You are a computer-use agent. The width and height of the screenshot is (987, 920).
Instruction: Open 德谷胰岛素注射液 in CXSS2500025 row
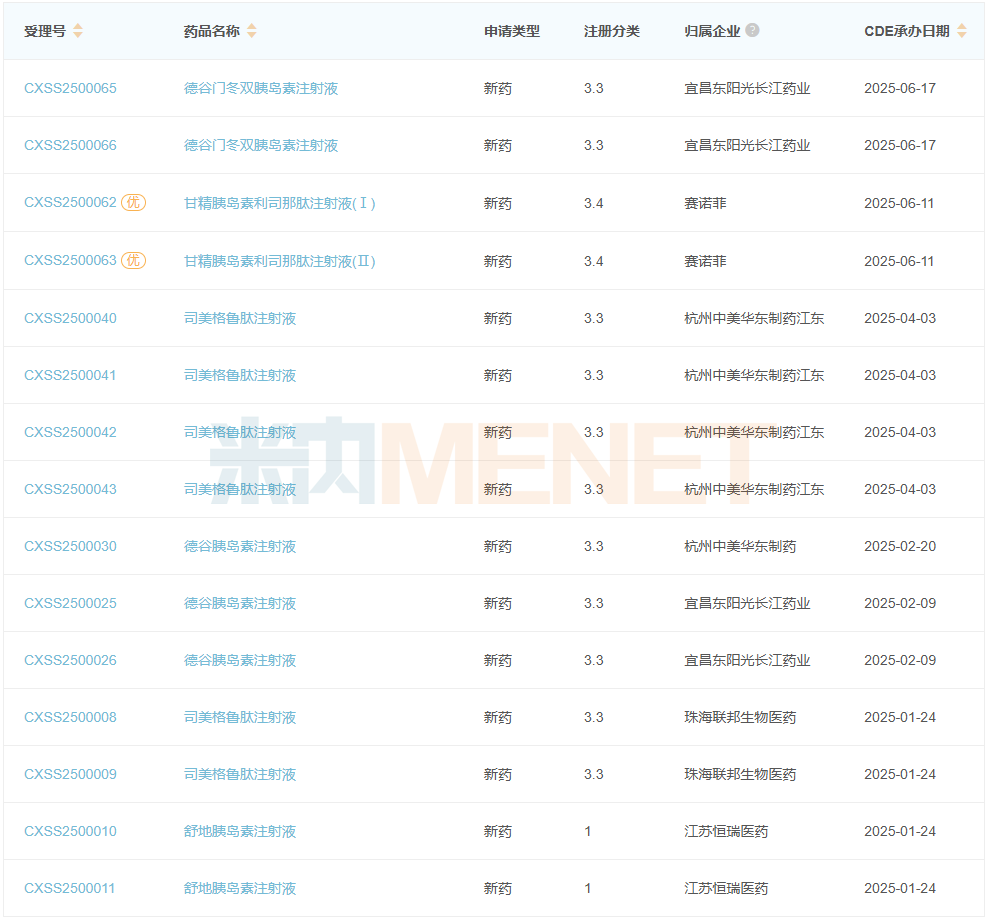tap(240, 603)
